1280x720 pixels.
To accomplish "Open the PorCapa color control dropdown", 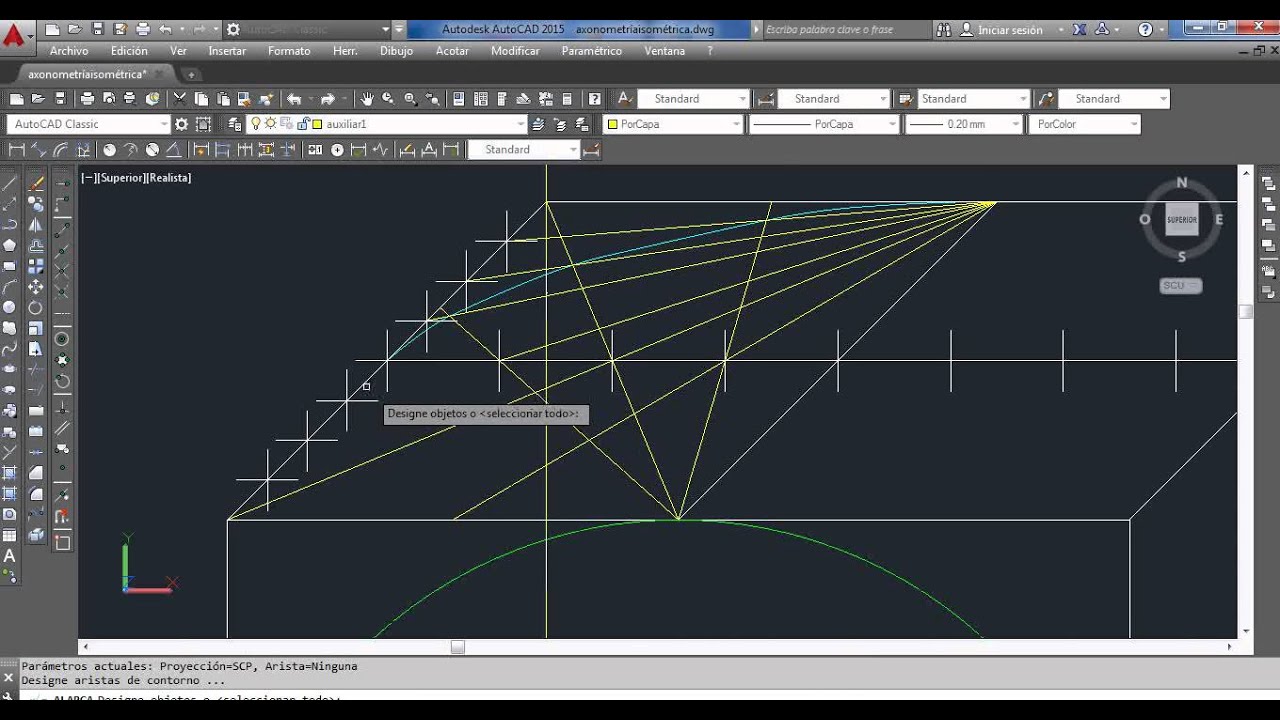I will pos(736,124).
